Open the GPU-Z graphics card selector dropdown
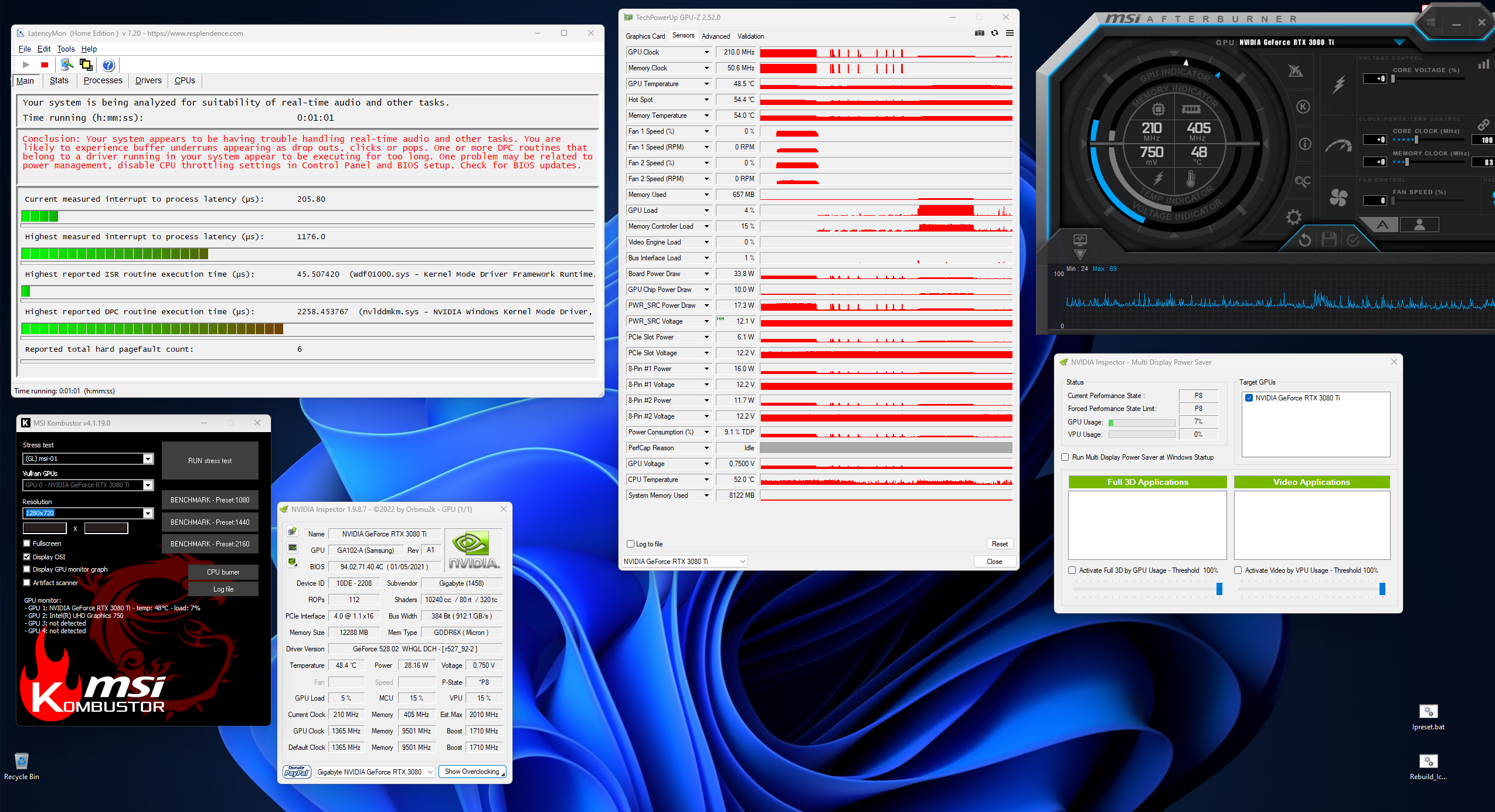This screenshot has width=1495, height=812. 742,562
